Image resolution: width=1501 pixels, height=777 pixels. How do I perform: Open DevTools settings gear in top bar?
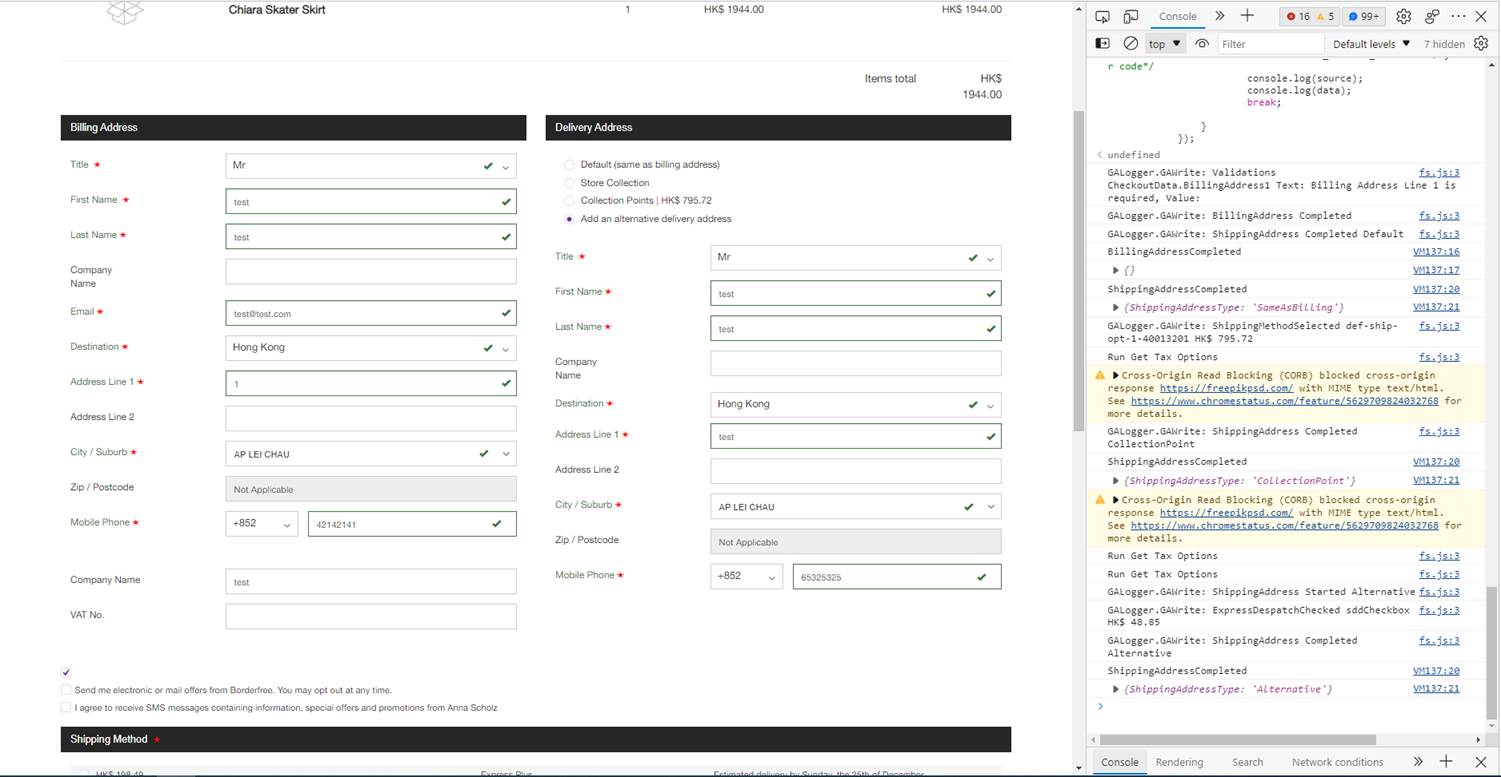(x=1403, y=16)
